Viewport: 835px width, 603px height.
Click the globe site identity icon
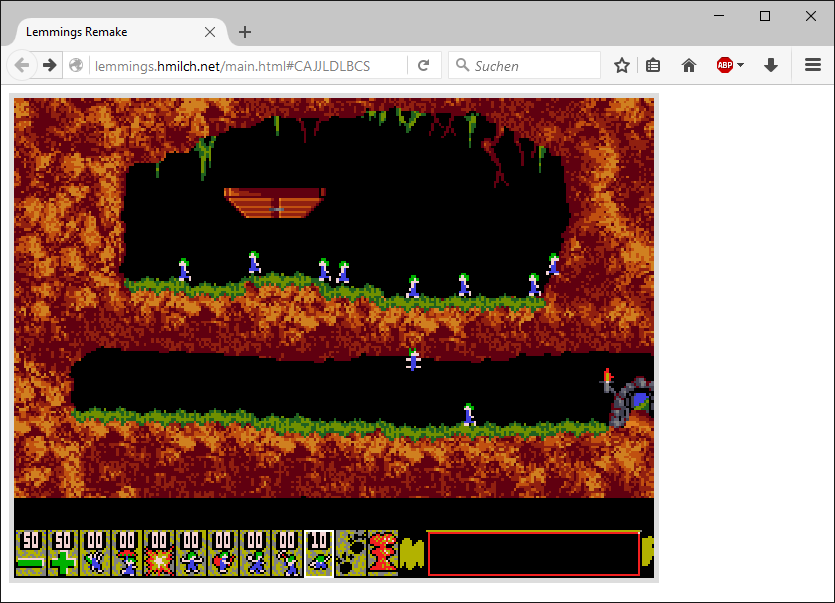76,66
